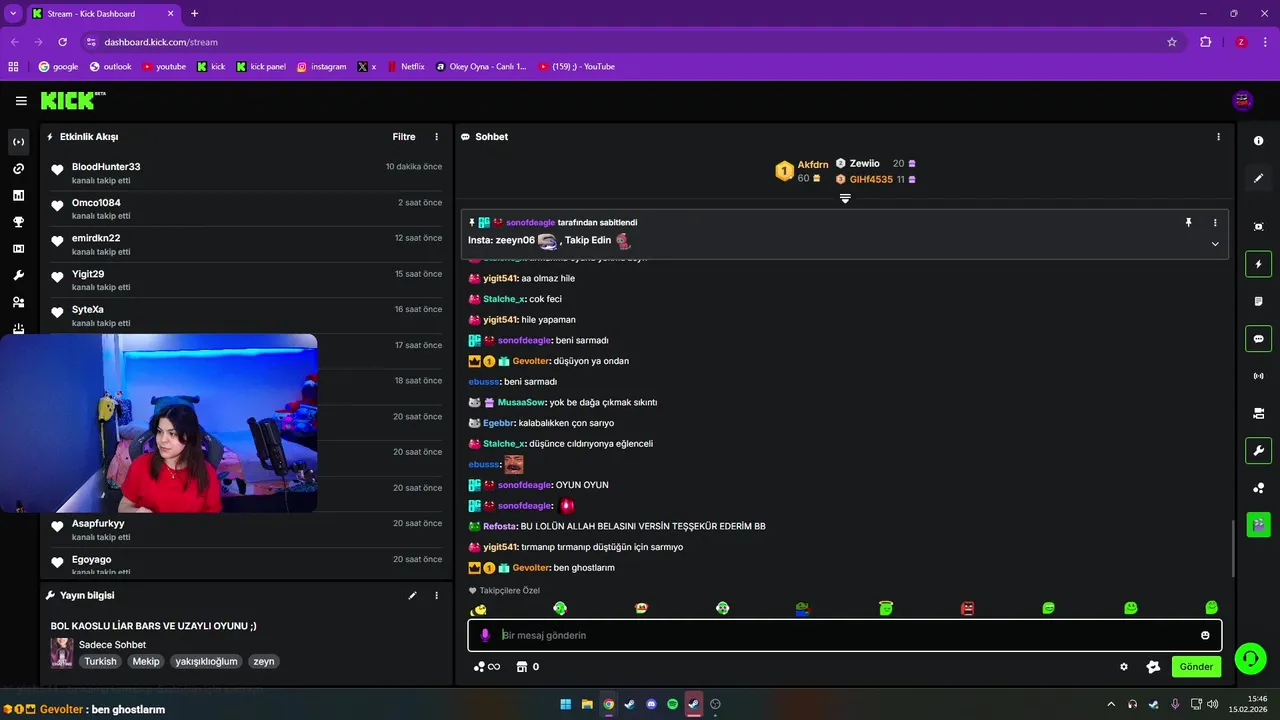Open the wrench settings icon in left sidebar
1280x720 pixels.
tap(18, 275)
